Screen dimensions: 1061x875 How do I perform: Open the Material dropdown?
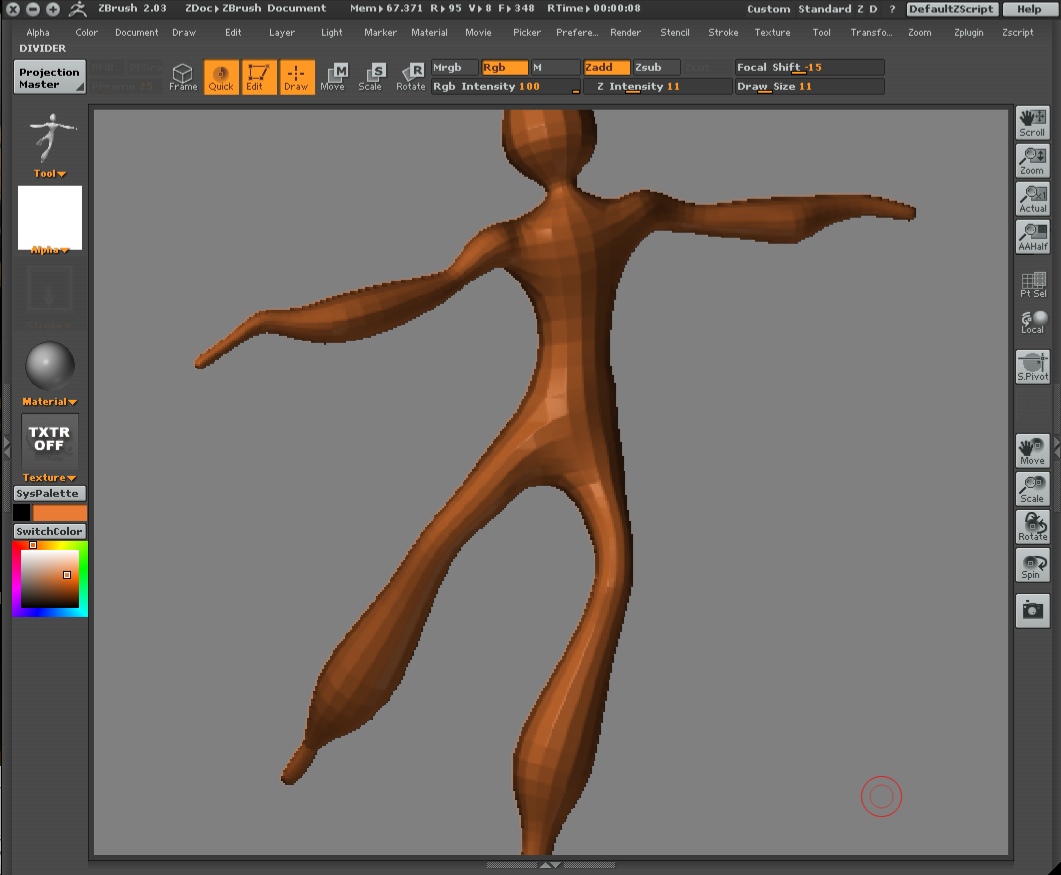(x=47, y=401)
